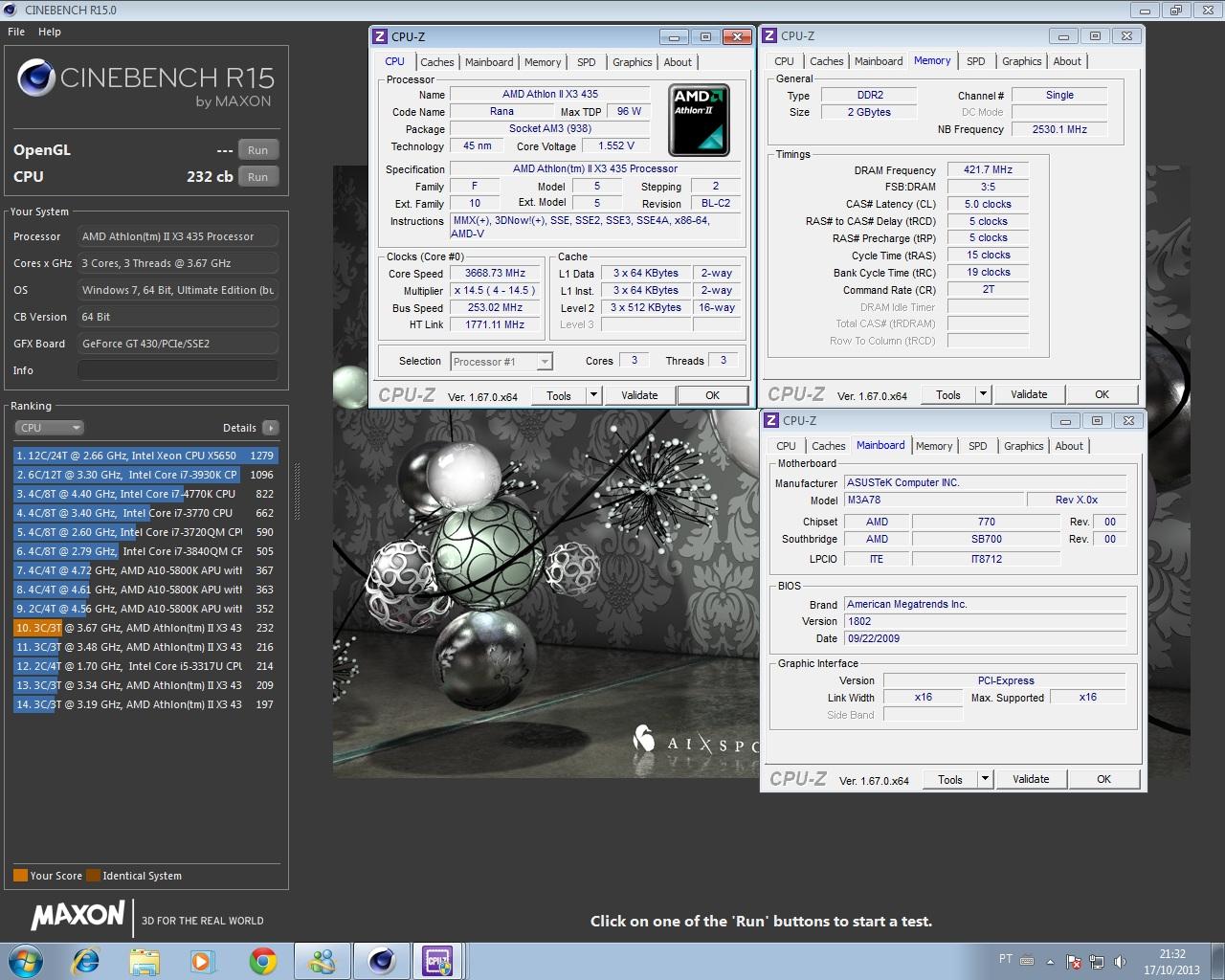Click the keyboard language bar icon
The height and width of the screenshot is (980, 1225).
pyautogui.click(x=1027, y=960)
